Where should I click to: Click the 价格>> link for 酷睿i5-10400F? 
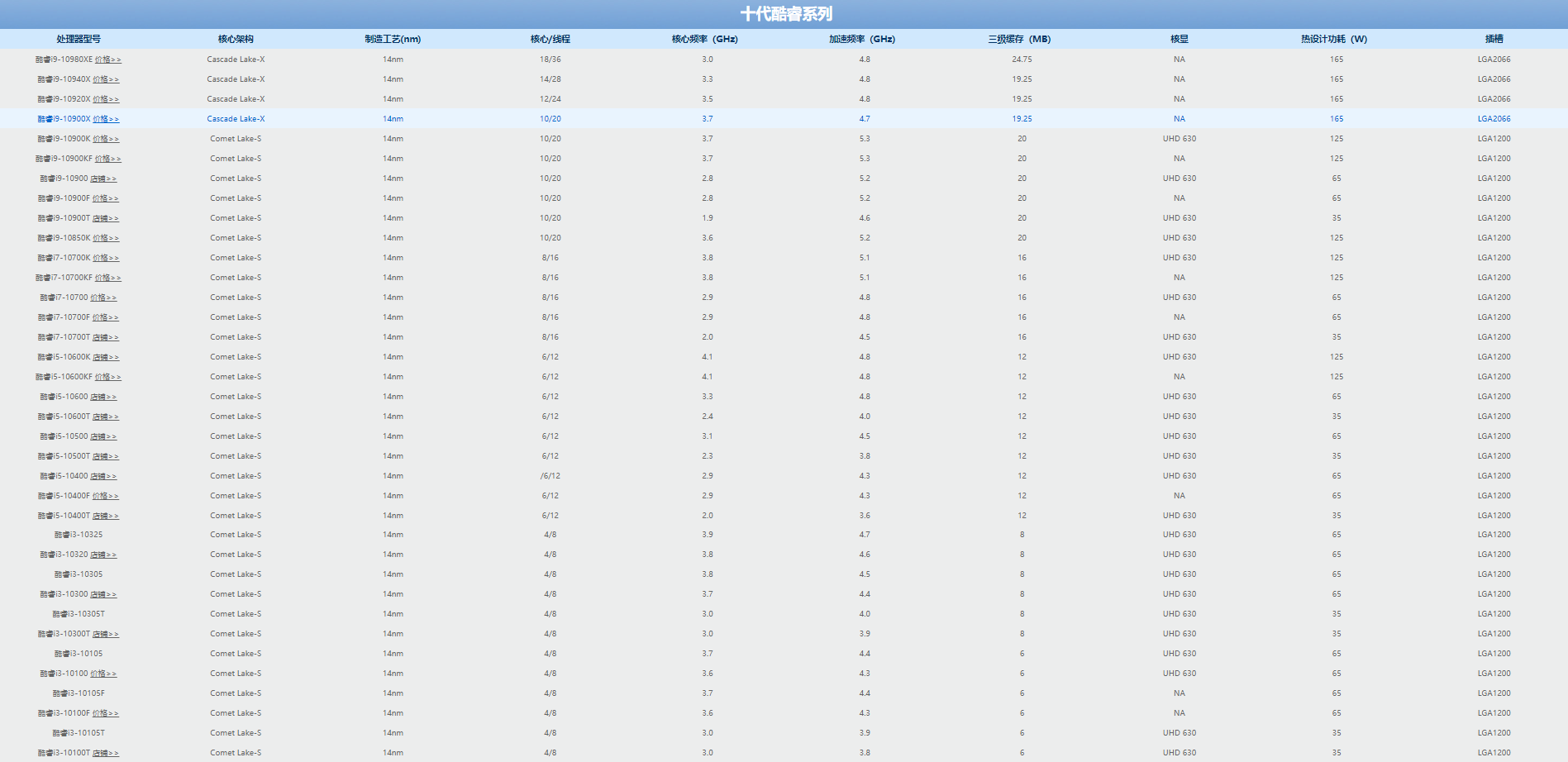tap(106, 496)
